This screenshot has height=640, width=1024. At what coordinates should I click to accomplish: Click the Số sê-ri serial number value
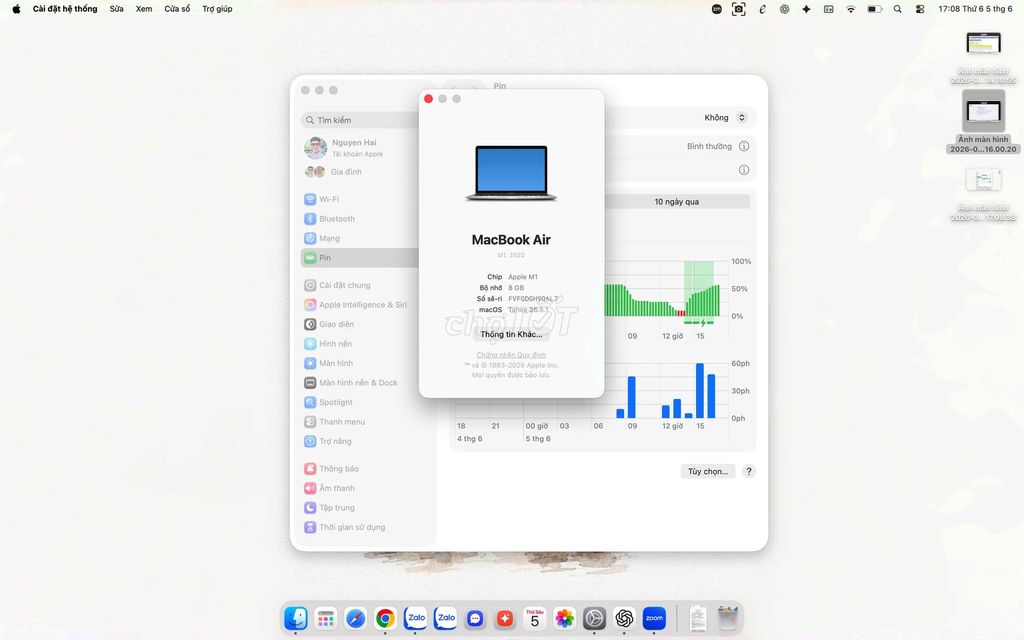533,299
